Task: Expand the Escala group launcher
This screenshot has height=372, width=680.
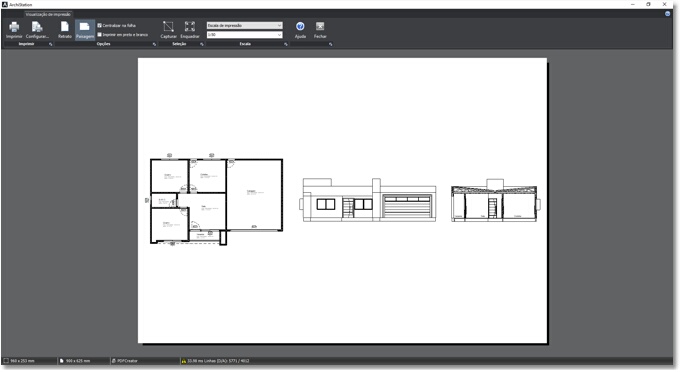Action: pos(285,44)
